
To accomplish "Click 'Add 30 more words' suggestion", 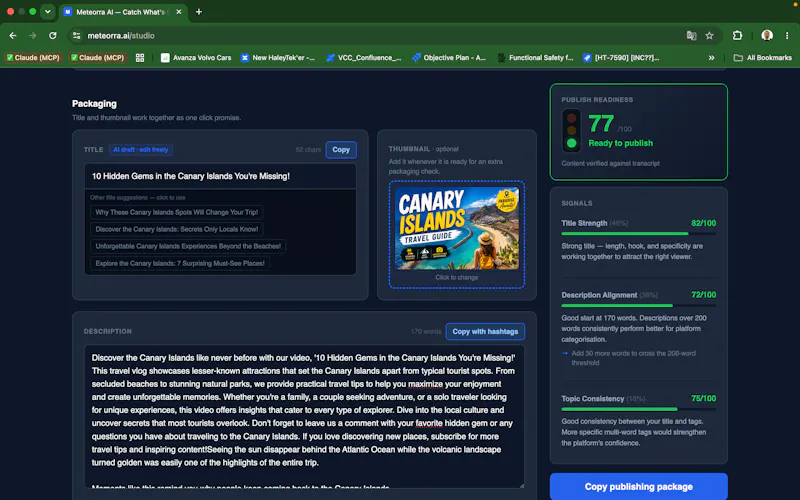I will tap(633, 358).
